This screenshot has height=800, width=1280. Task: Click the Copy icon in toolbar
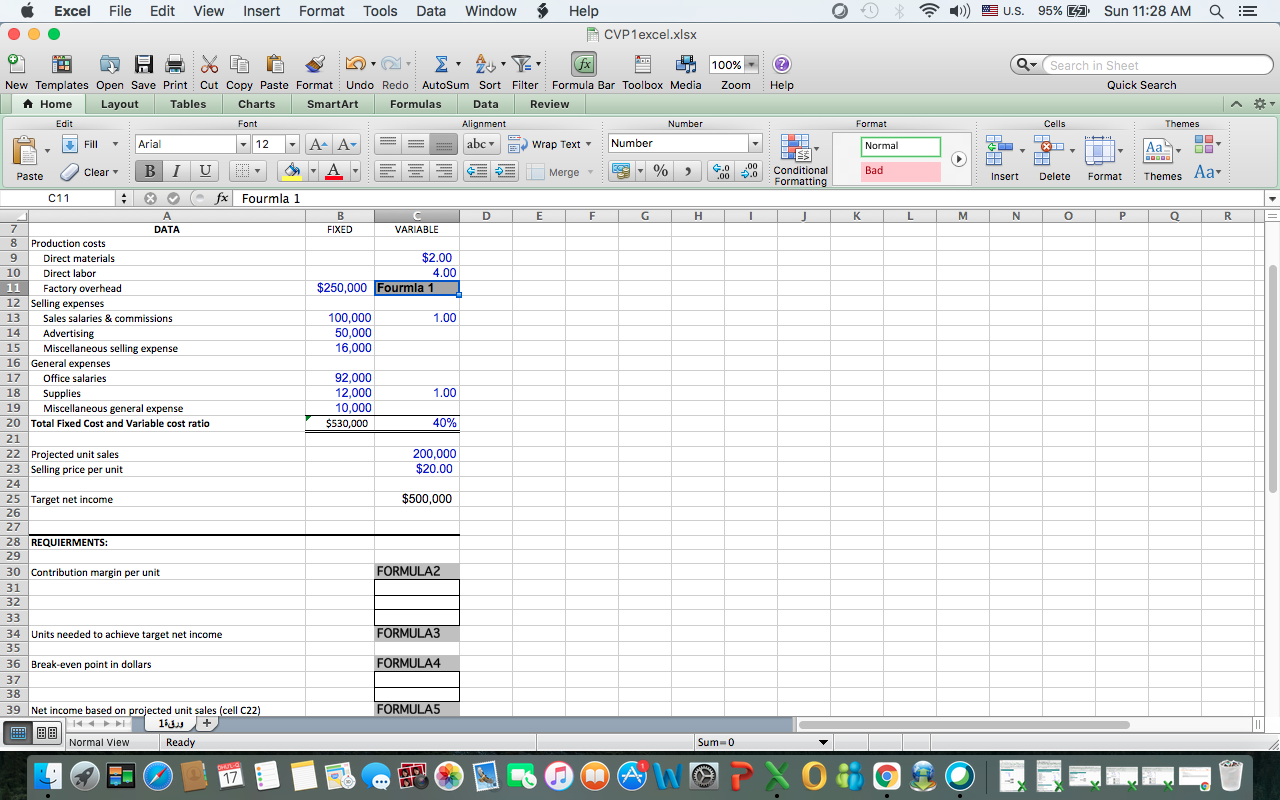click(239, 64)
